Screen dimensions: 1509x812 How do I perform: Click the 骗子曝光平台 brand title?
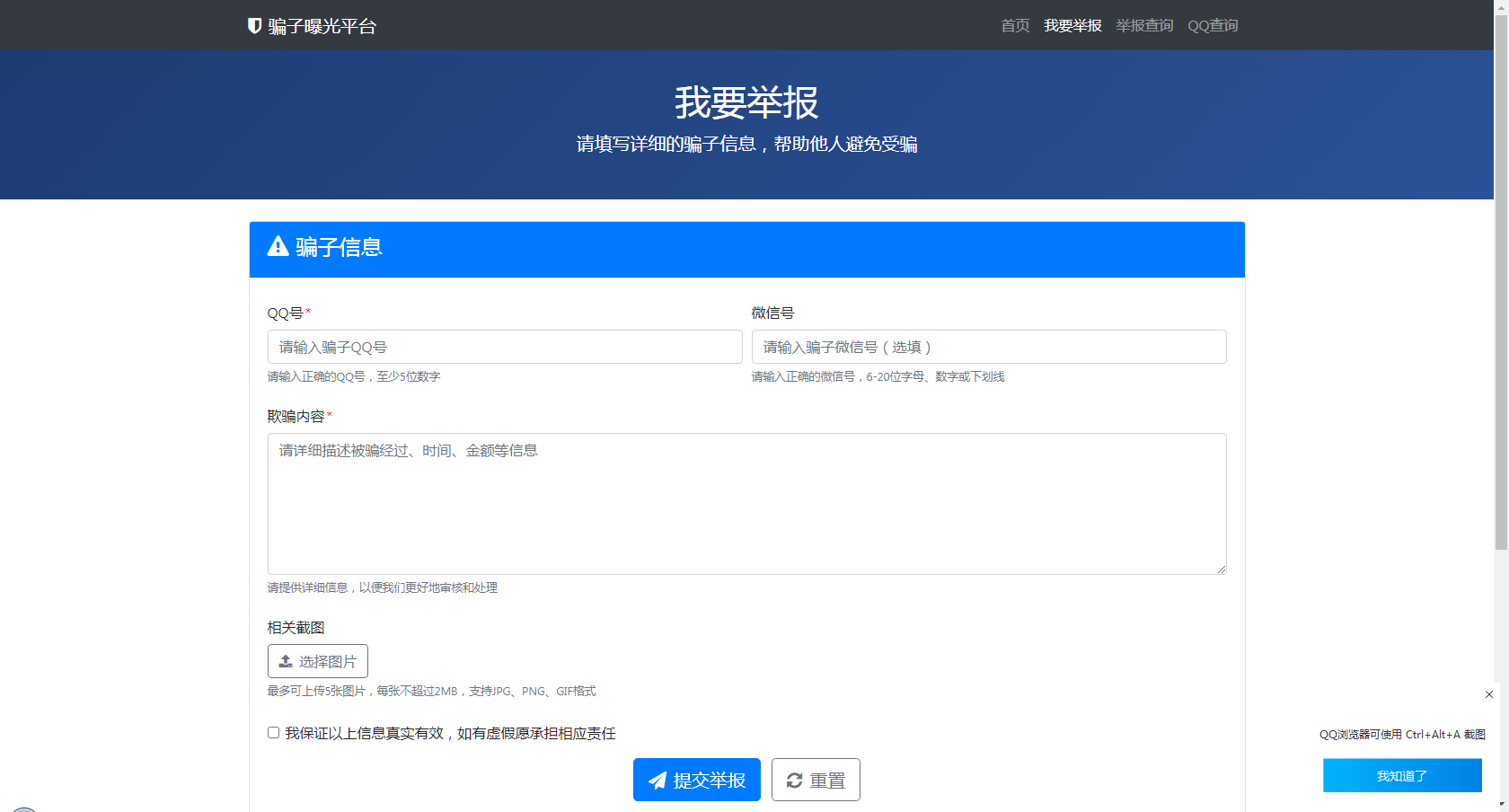(322, 27)
